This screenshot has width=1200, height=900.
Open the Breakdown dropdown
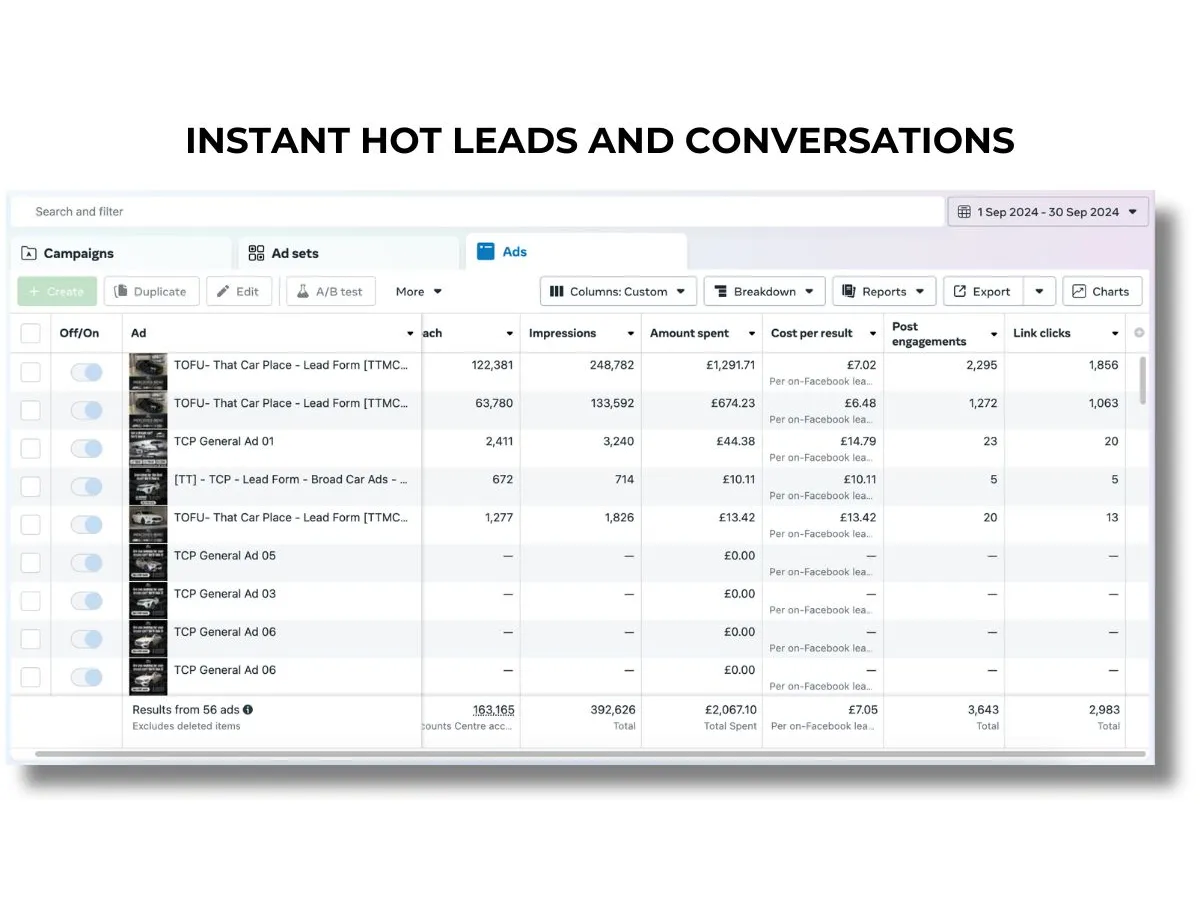tap(764, 292)
